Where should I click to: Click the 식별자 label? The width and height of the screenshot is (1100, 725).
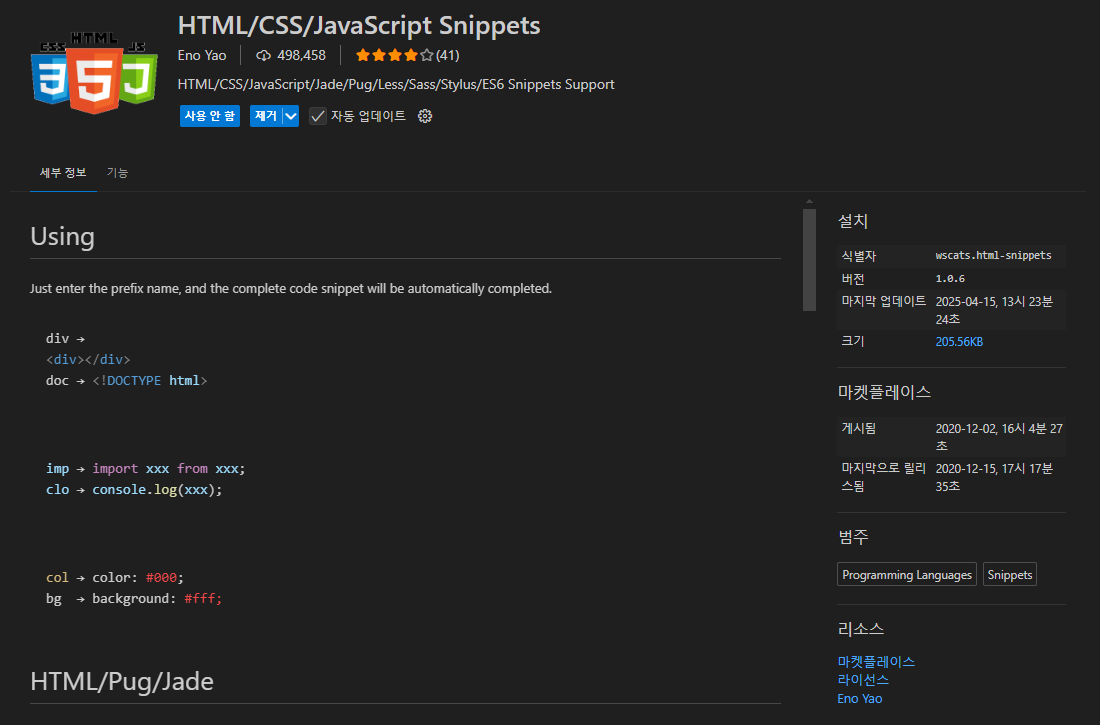[x=859, y=256]
